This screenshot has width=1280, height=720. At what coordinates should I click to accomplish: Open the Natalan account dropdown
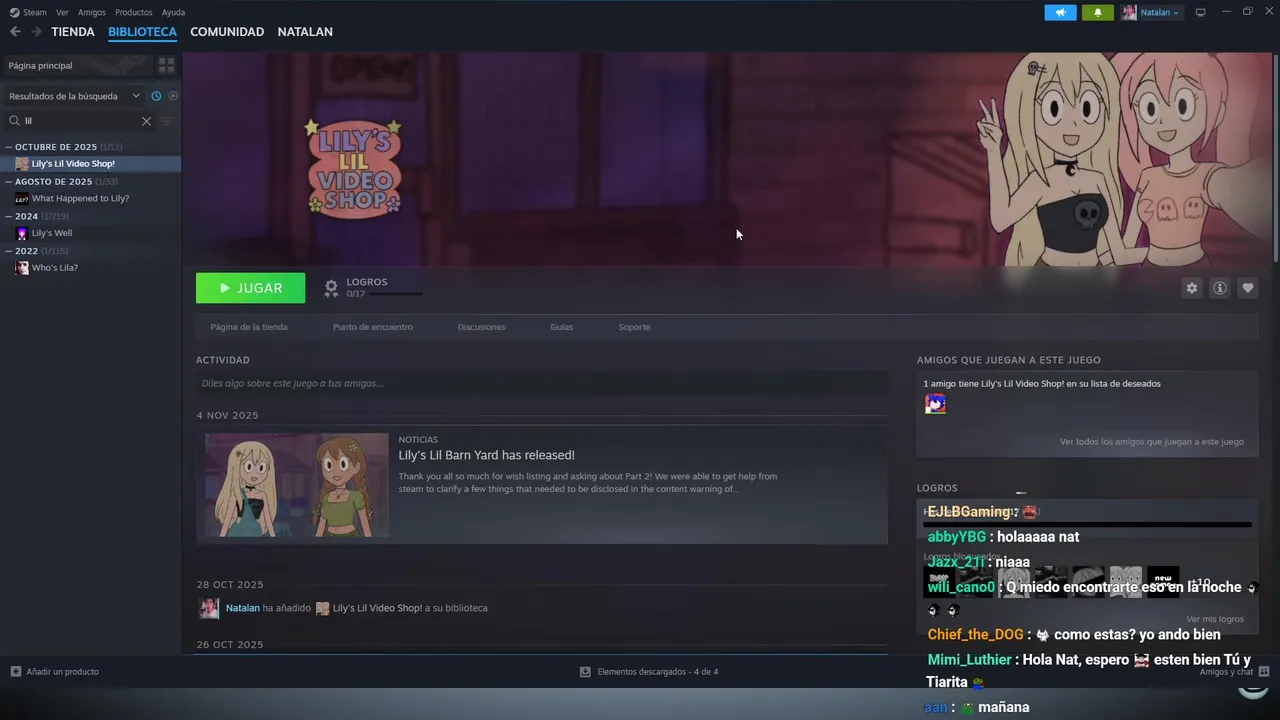coord(1151,12)
